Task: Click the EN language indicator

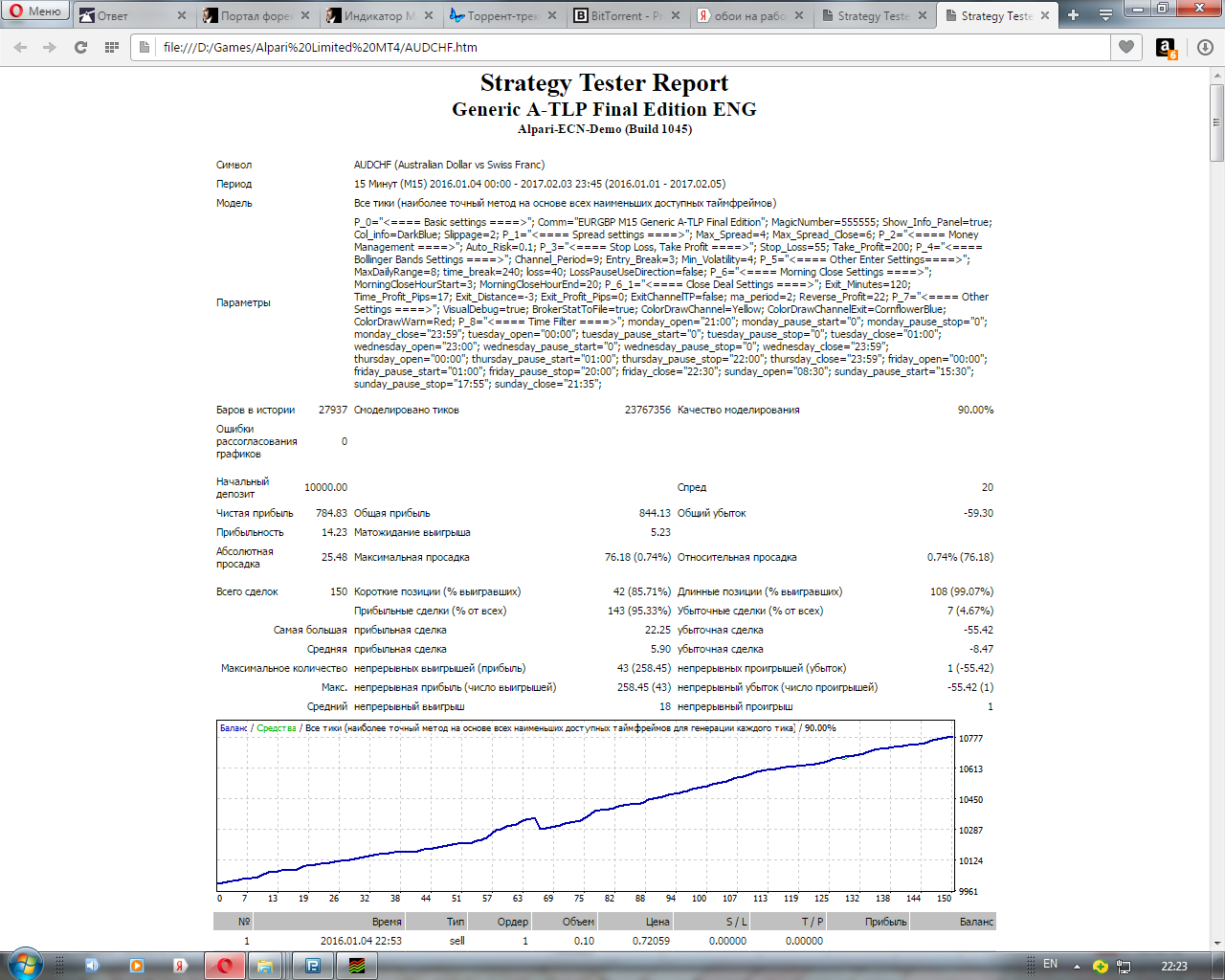Action: (1051, 964)
